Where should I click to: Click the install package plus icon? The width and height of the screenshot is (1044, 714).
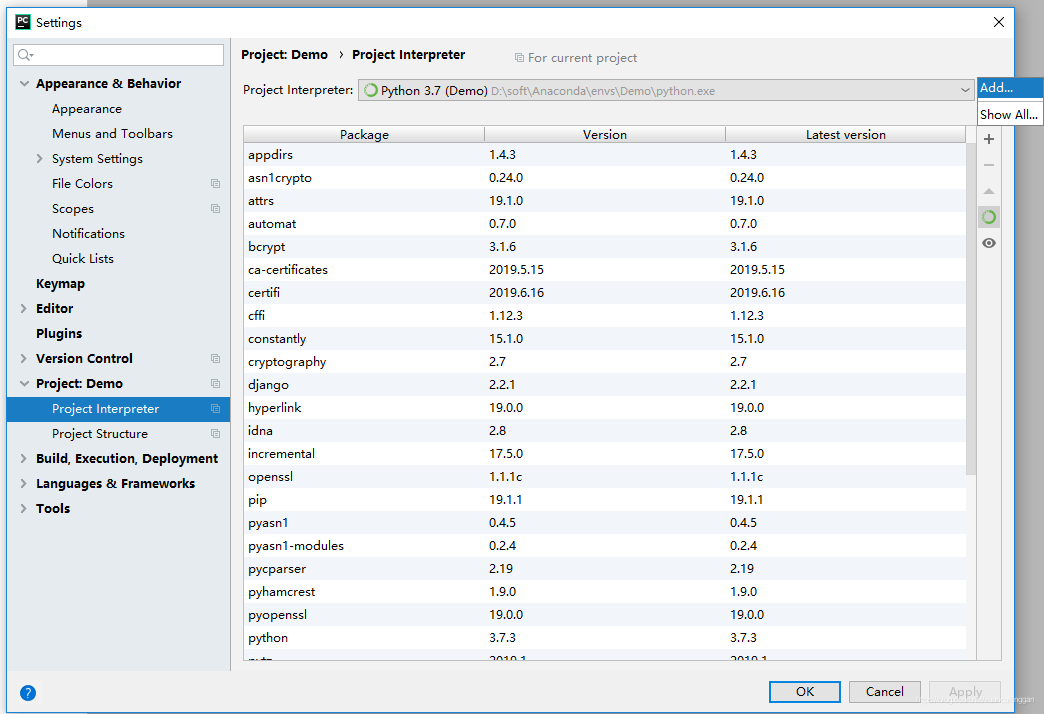point(989,139)
